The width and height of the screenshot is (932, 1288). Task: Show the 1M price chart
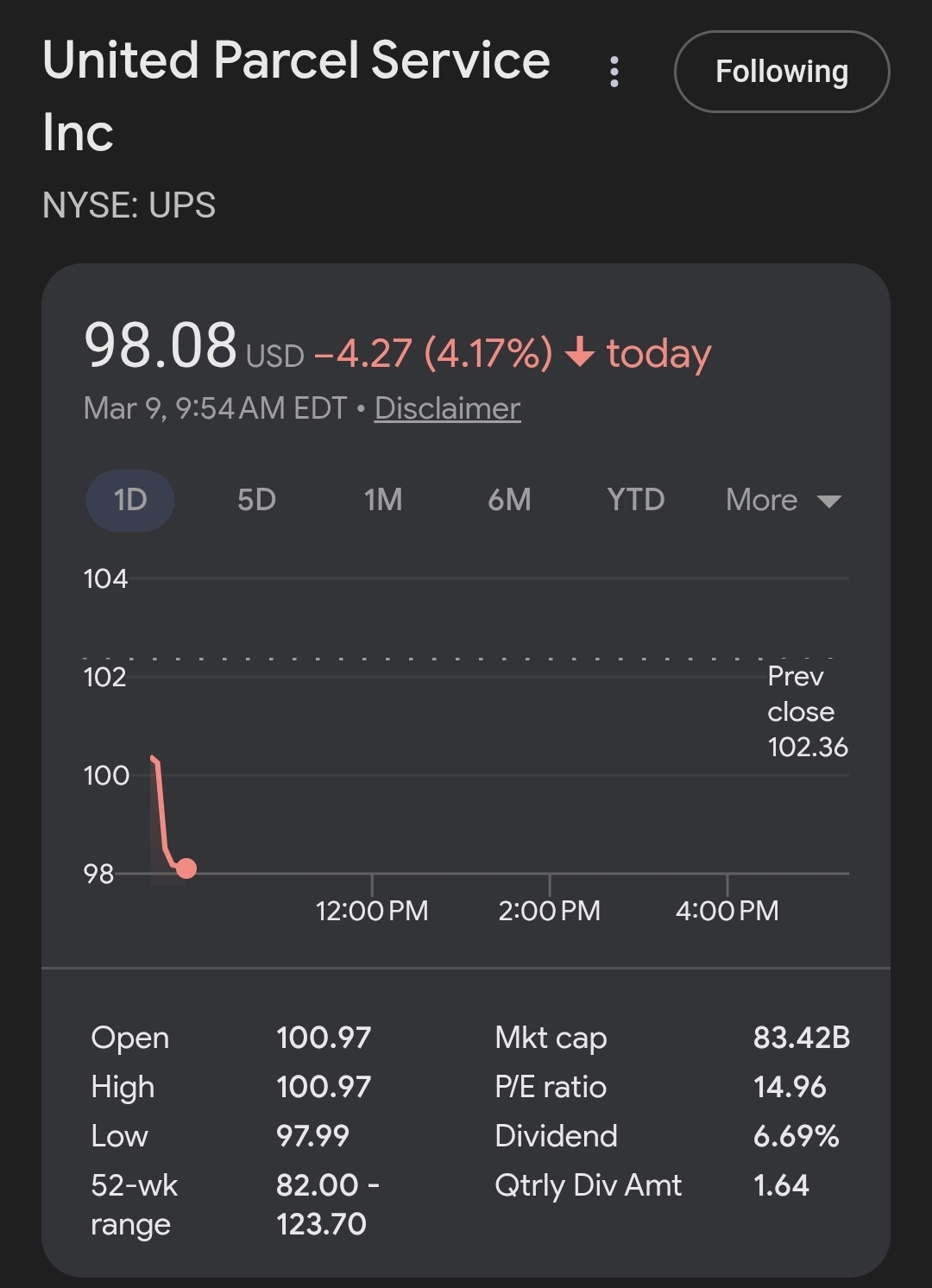pos(383,500)
